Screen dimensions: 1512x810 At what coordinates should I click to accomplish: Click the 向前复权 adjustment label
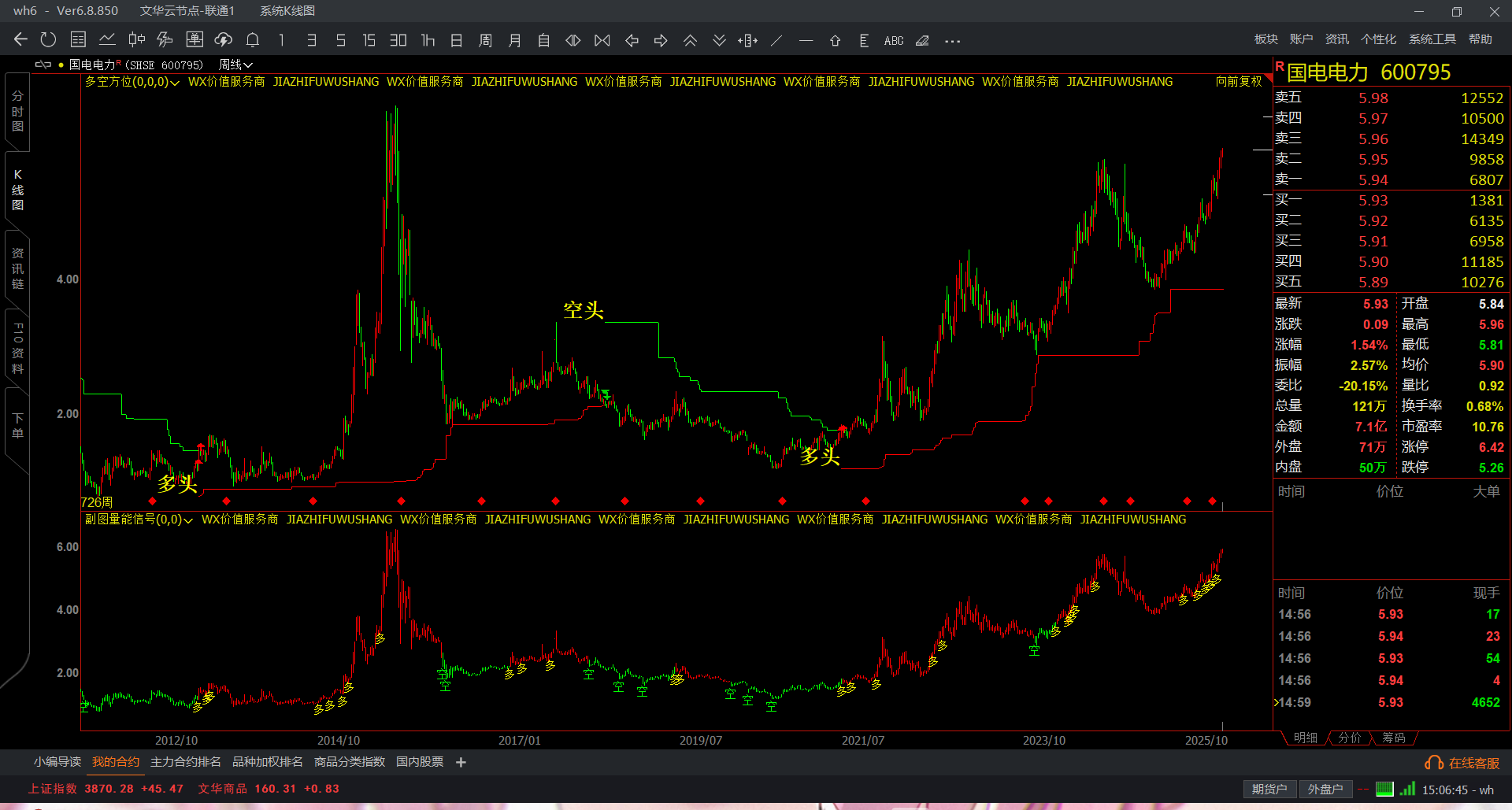tap(1239, 81)
